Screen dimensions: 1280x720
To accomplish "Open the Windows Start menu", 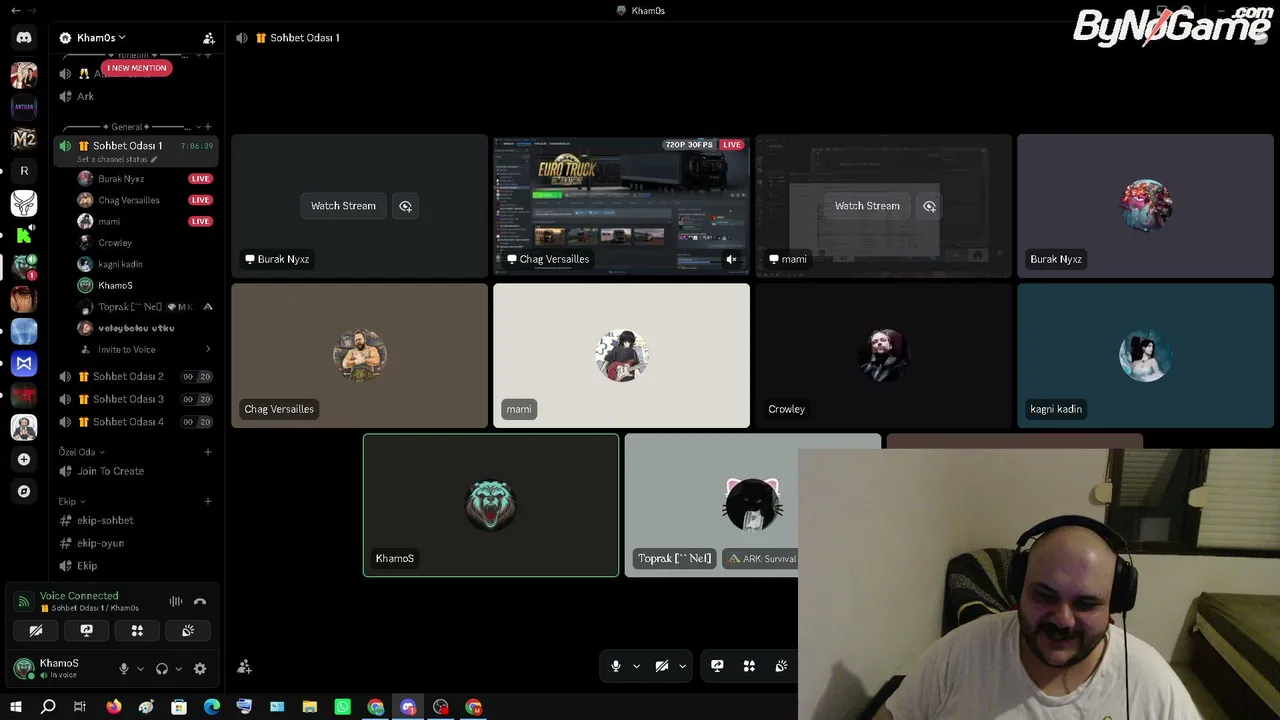I will (16, 707).
